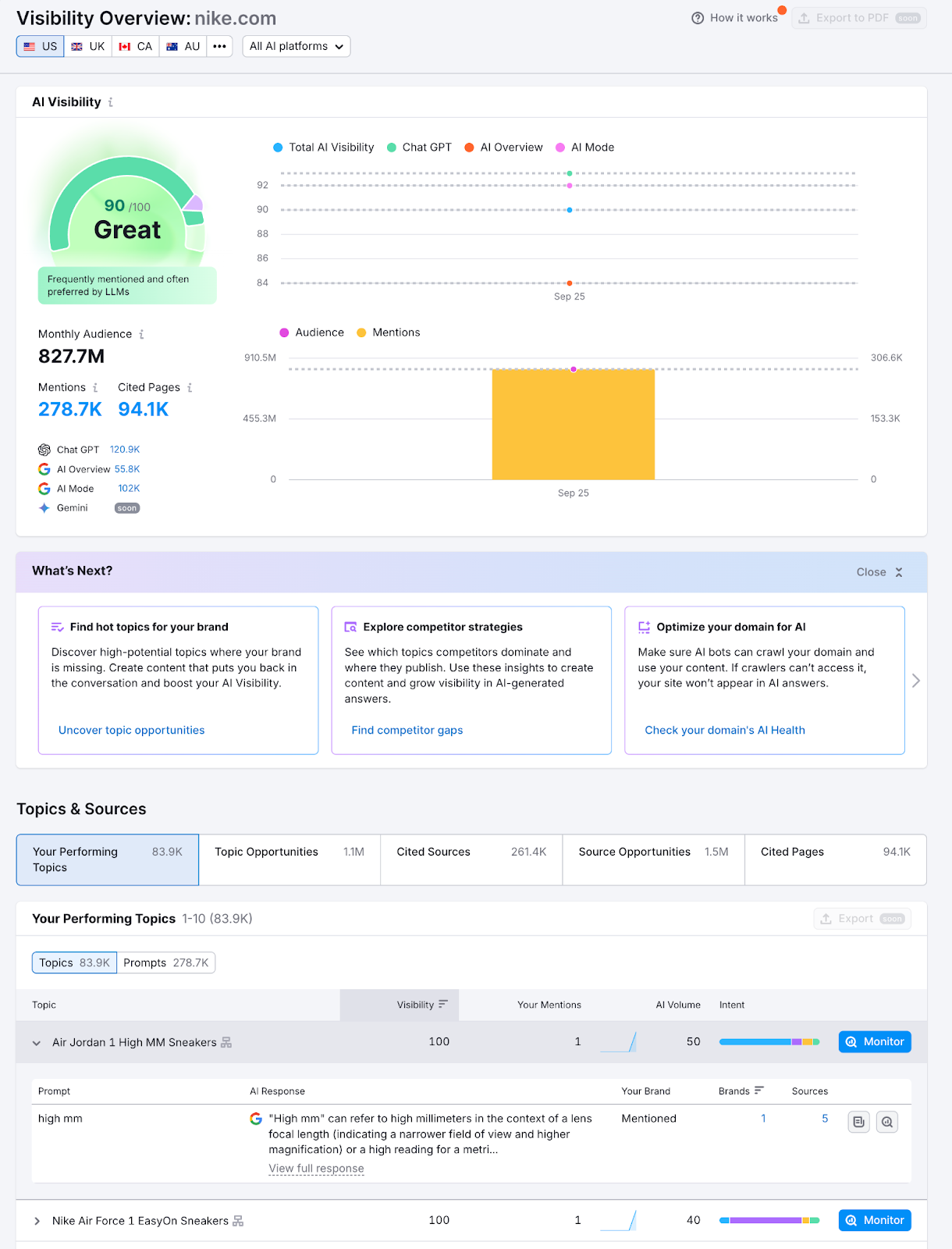Click the AI Mode mentions value 102K
This screenshot has width=952, height=1249.
[129, 489]
